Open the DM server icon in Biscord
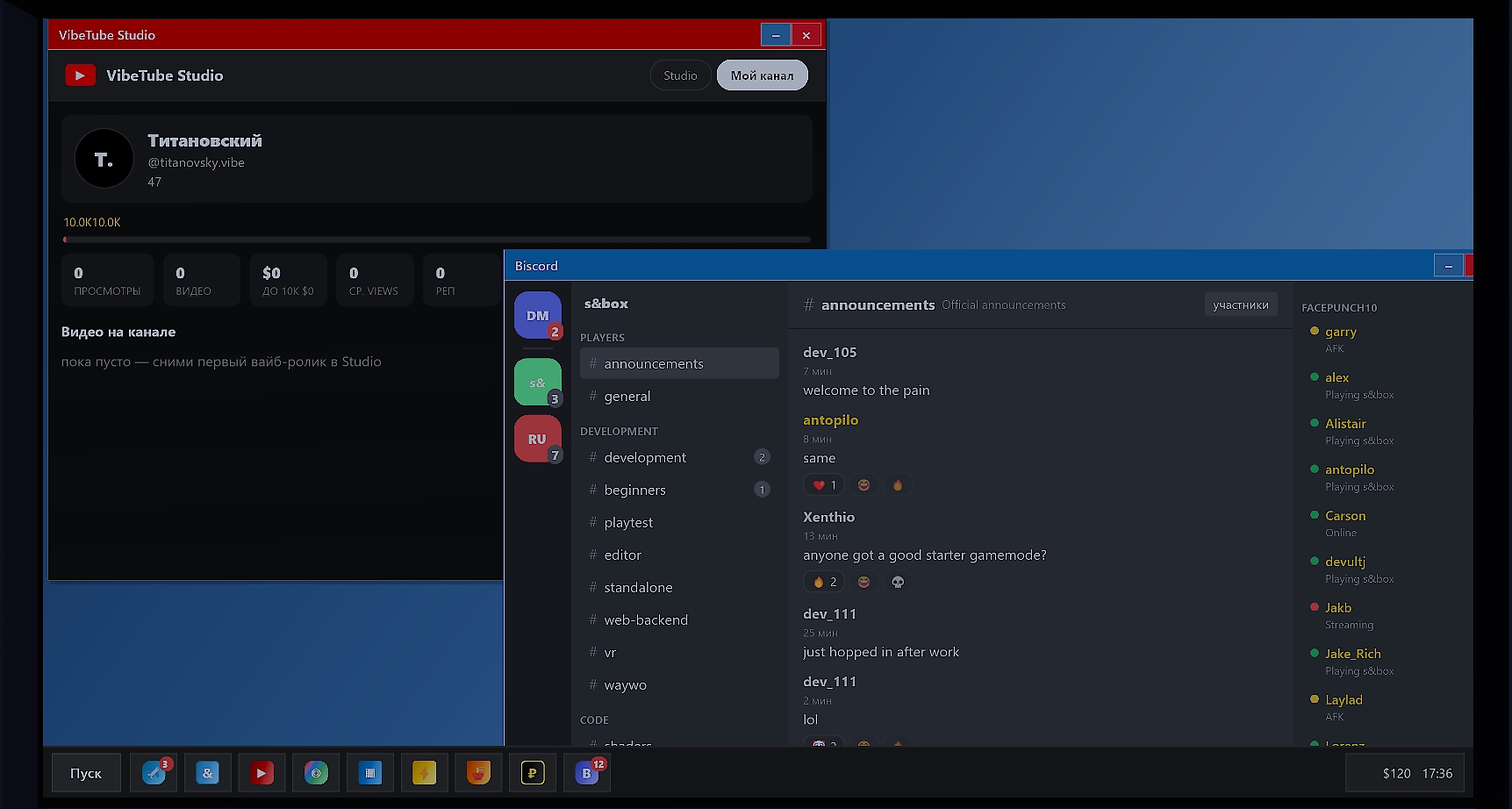 [x=538, y=315]
